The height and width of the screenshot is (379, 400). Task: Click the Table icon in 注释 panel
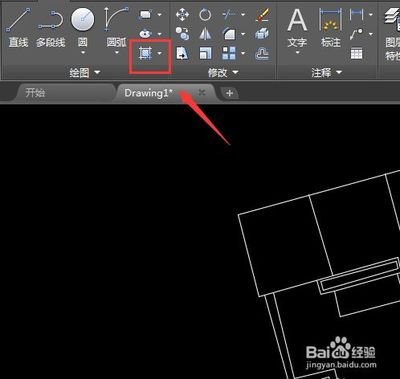[357, 53]
